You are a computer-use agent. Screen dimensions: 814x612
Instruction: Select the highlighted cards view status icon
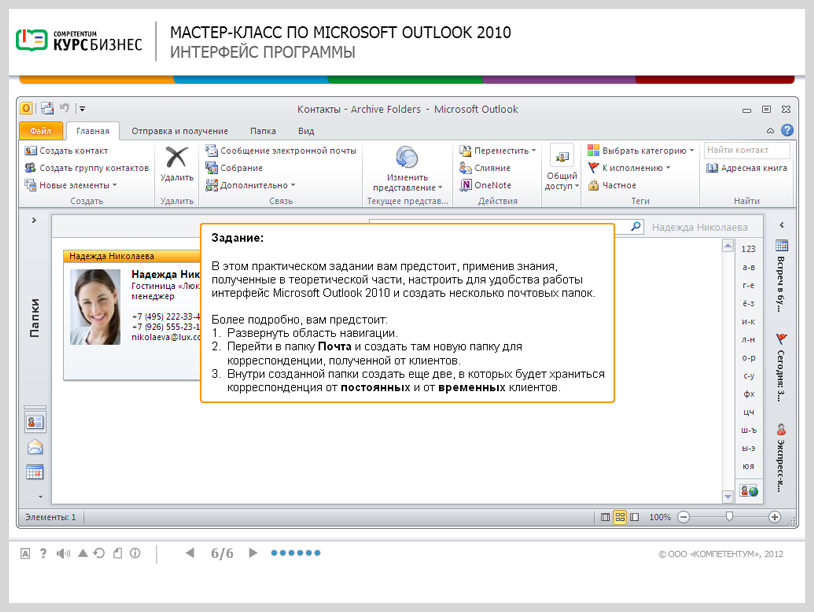(x=620, y=517)
